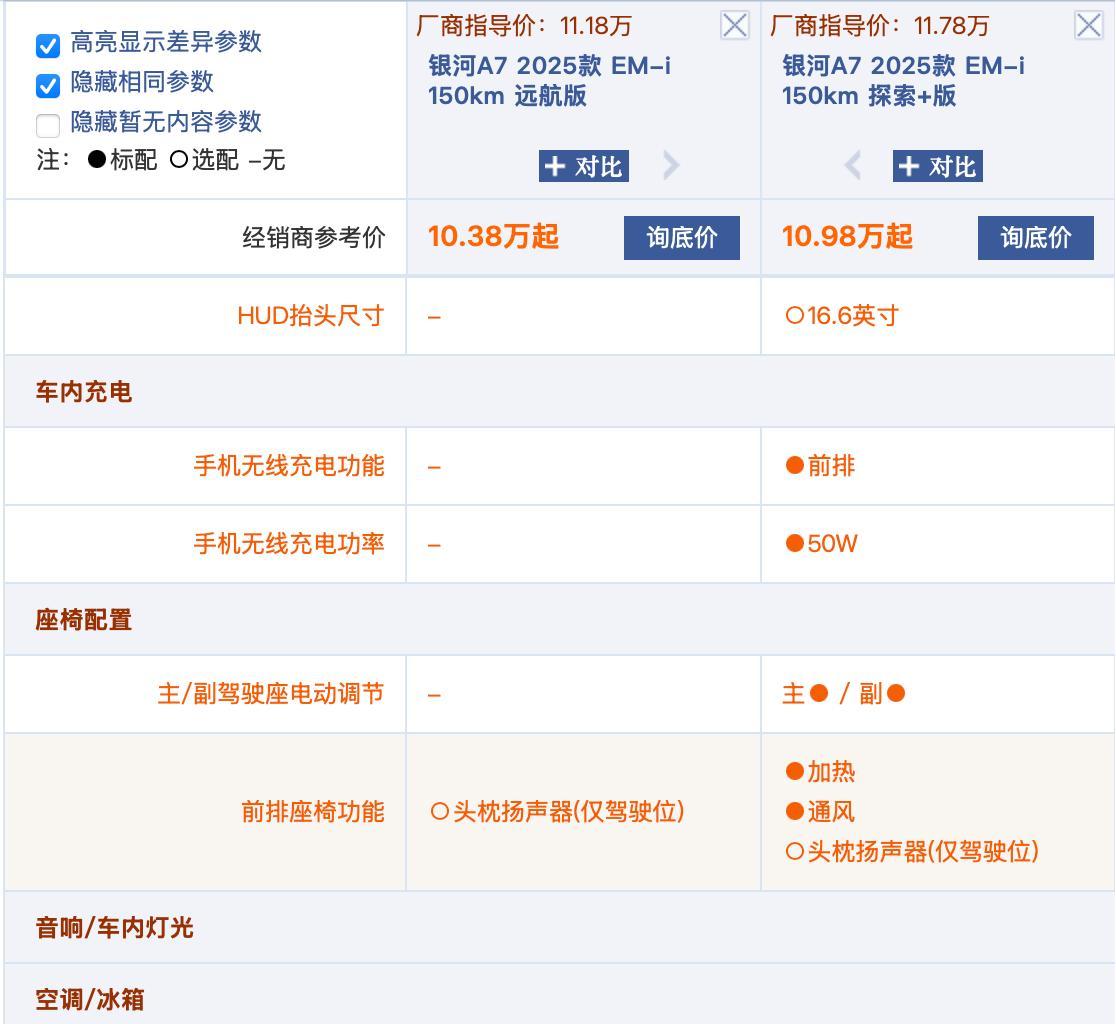Click 头枕扬声器(仅驾驶位) in 远航版 column

[x=557, y=812]
